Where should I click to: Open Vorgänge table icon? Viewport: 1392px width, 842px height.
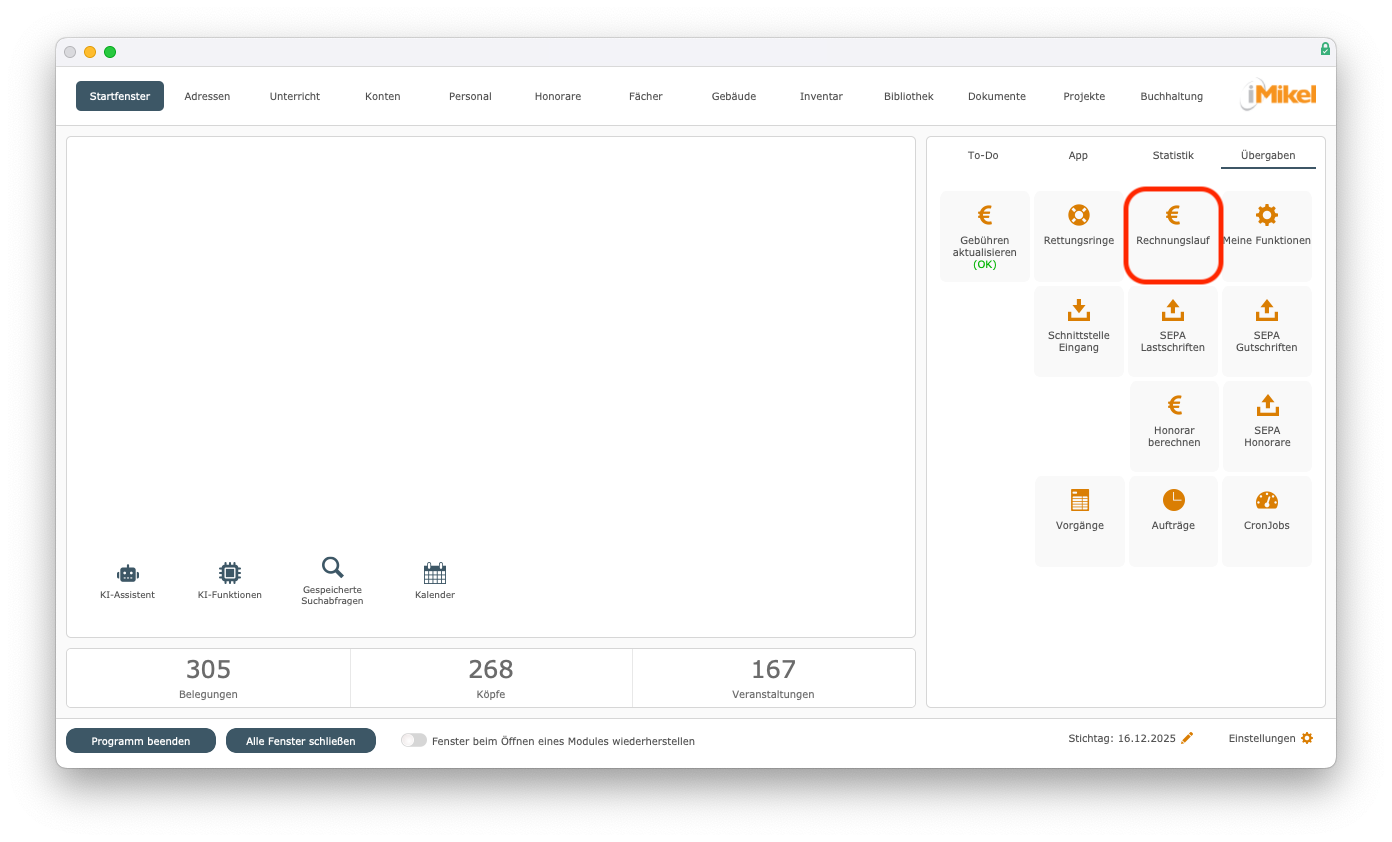(1079, 501)
